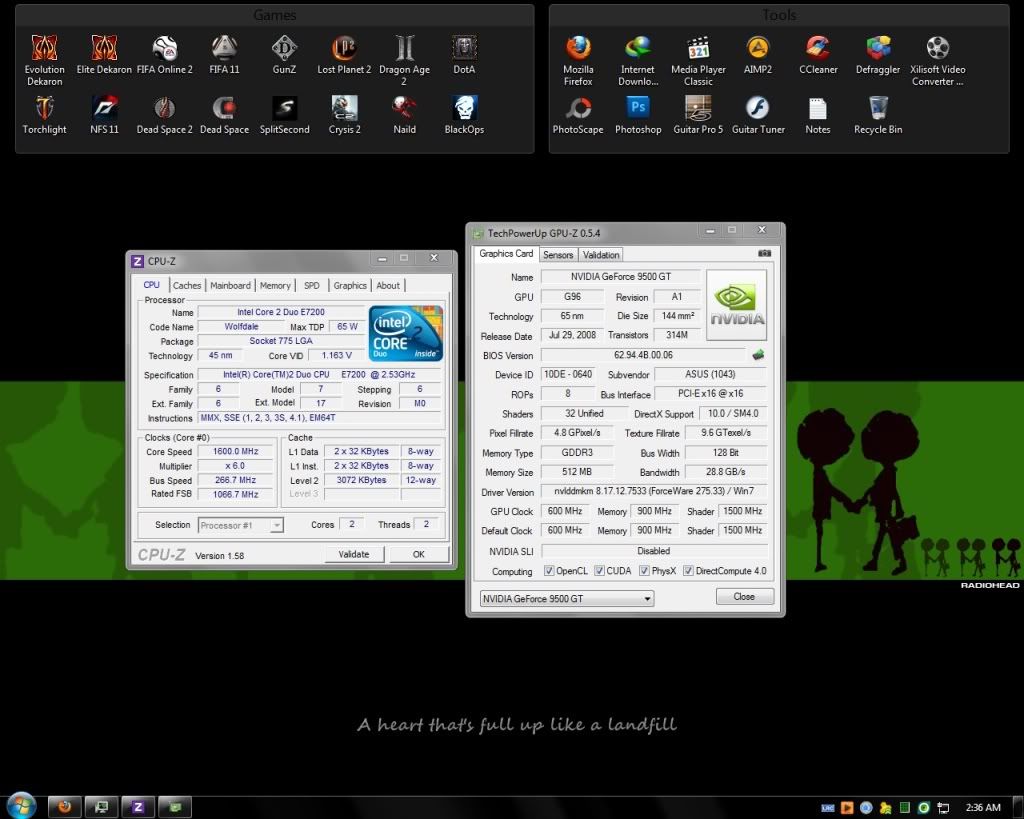Open the Evolution Dekaron game shortcut
The width and height of the screenshot is (1024, 819).
[x=44, y=60]
